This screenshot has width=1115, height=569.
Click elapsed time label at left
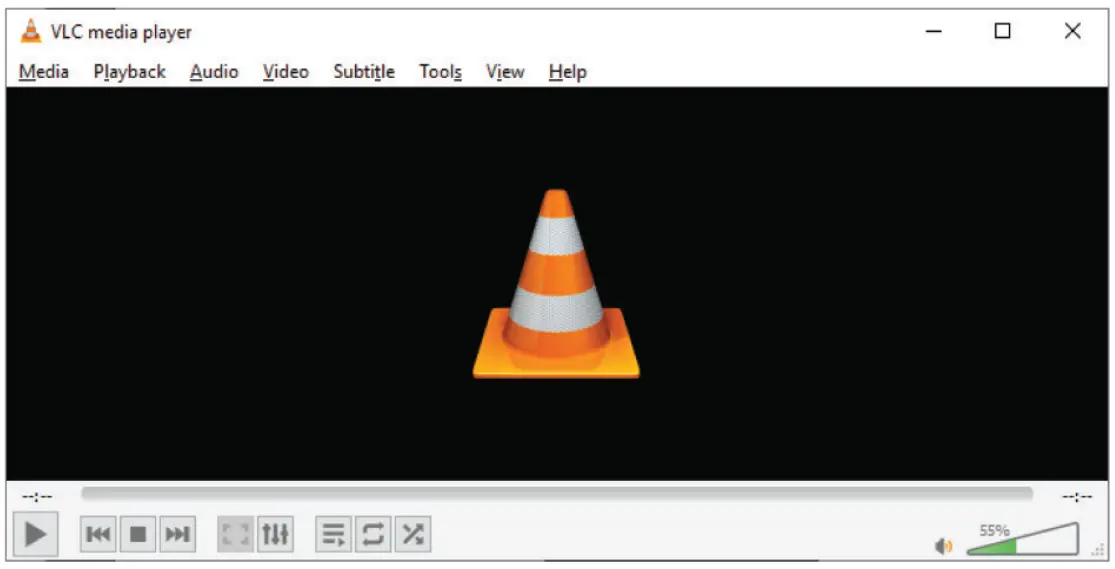[37, 496]
